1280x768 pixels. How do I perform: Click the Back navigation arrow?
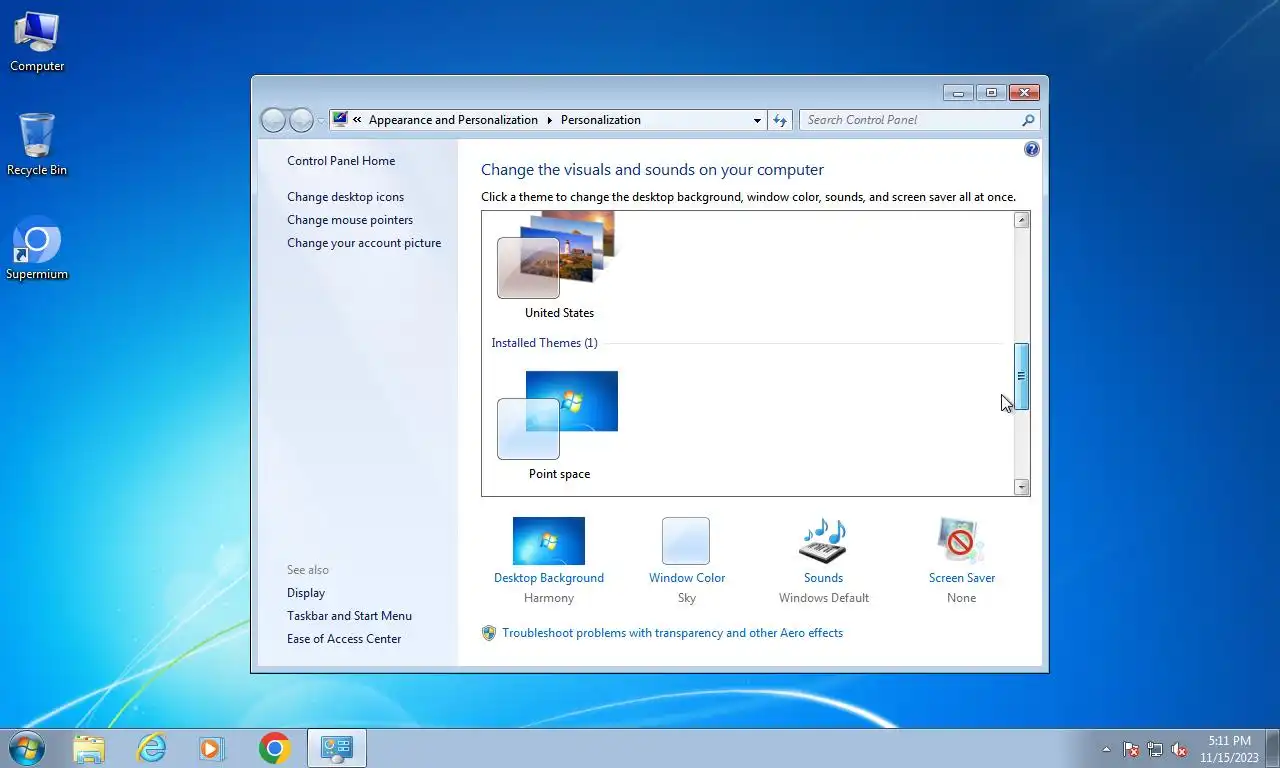[273, 120]
